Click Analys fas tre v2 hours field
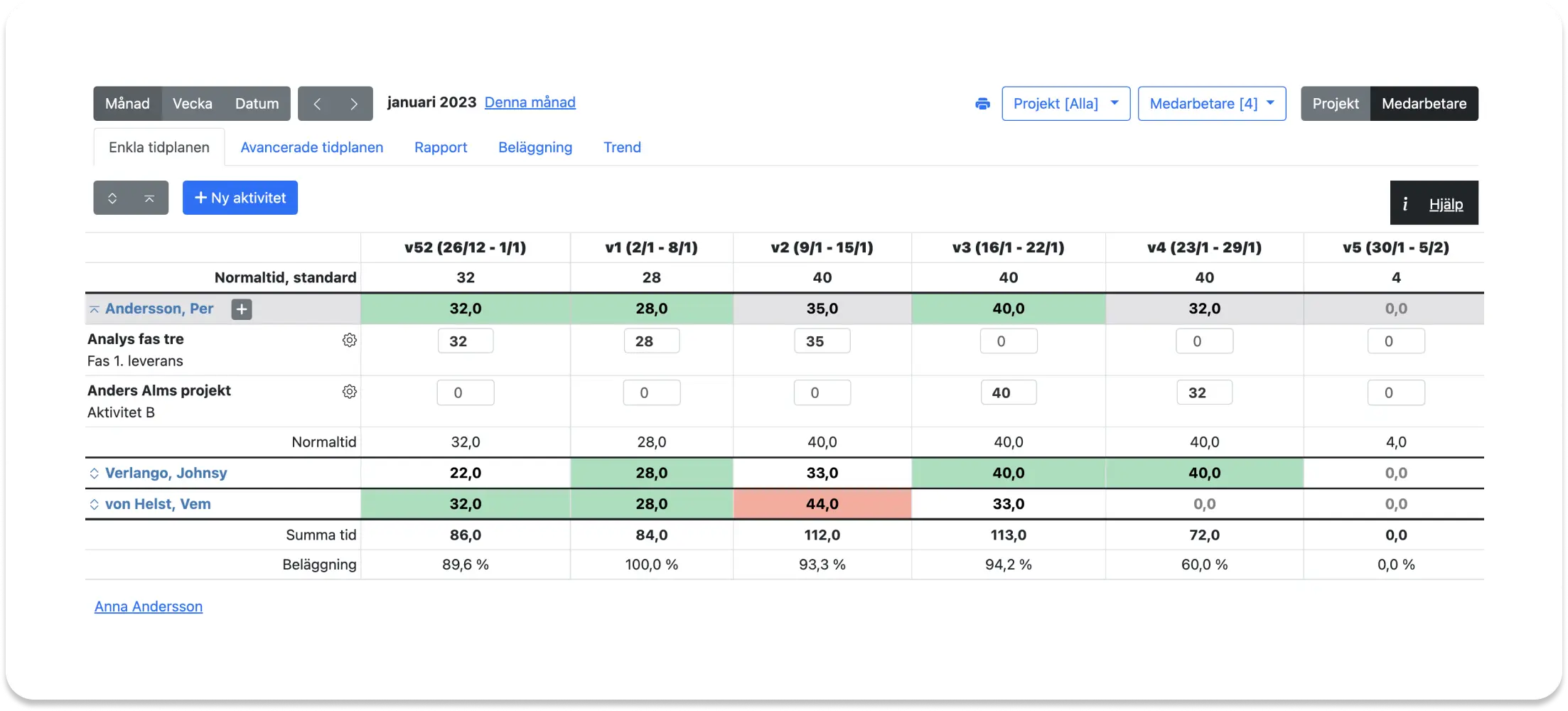Viewport: 1568px width, 711px height. [822, 341]
